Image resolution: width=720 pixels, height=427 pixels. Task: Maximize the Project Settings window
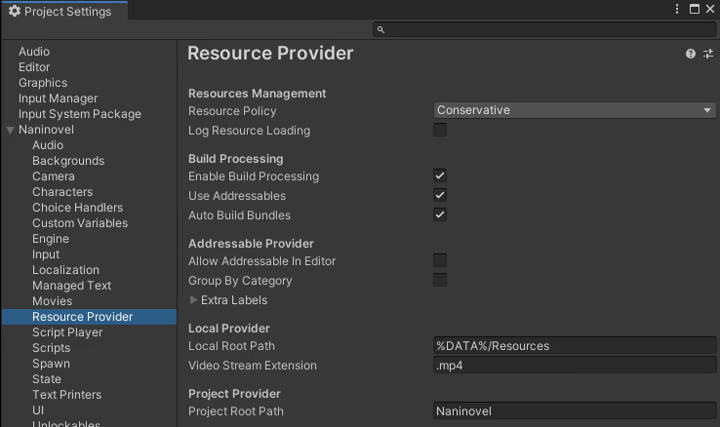(x=694, y=9)
